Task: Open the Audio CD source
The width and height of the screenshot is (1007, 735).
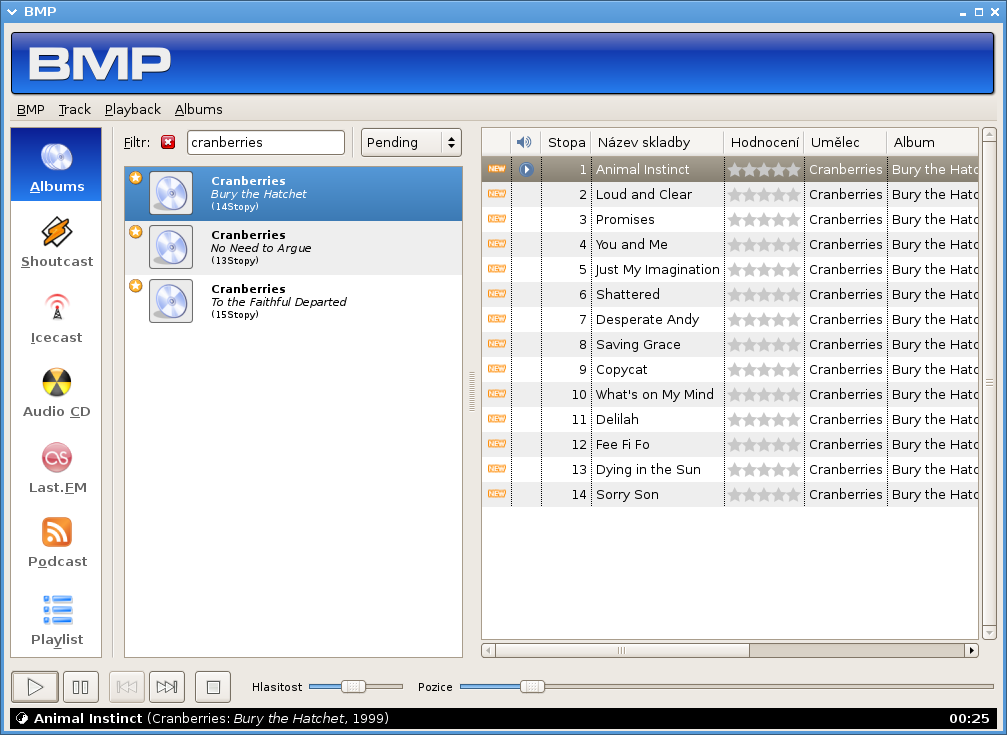Action: tap(57, 392)
